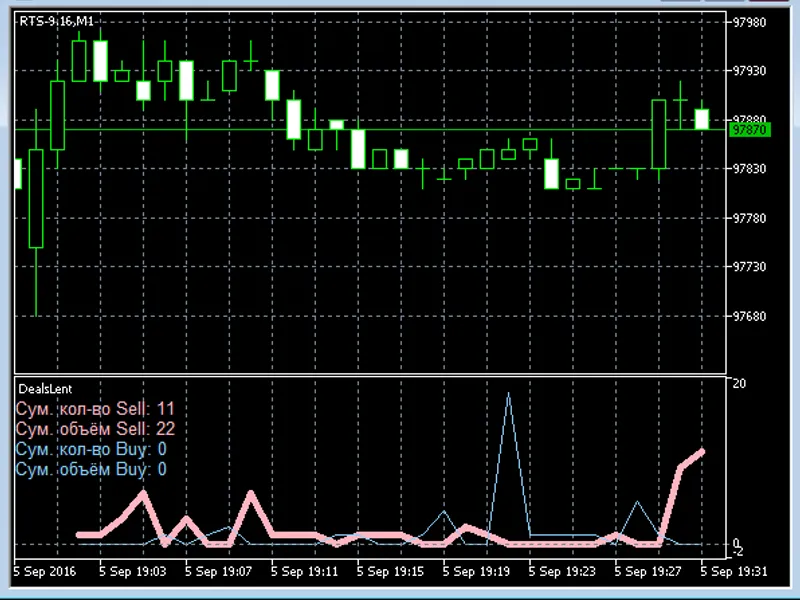Click the blue Buy line peak near 19:22
This screenshot has width=800, height=600.
click(508, 394)
